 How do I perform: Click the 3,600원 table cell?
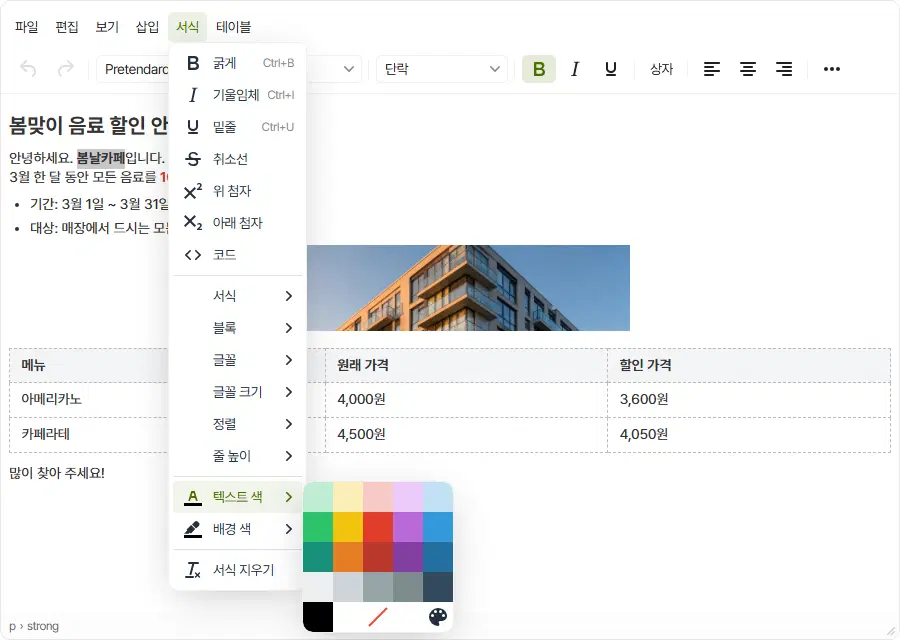(x=749, y=399)
